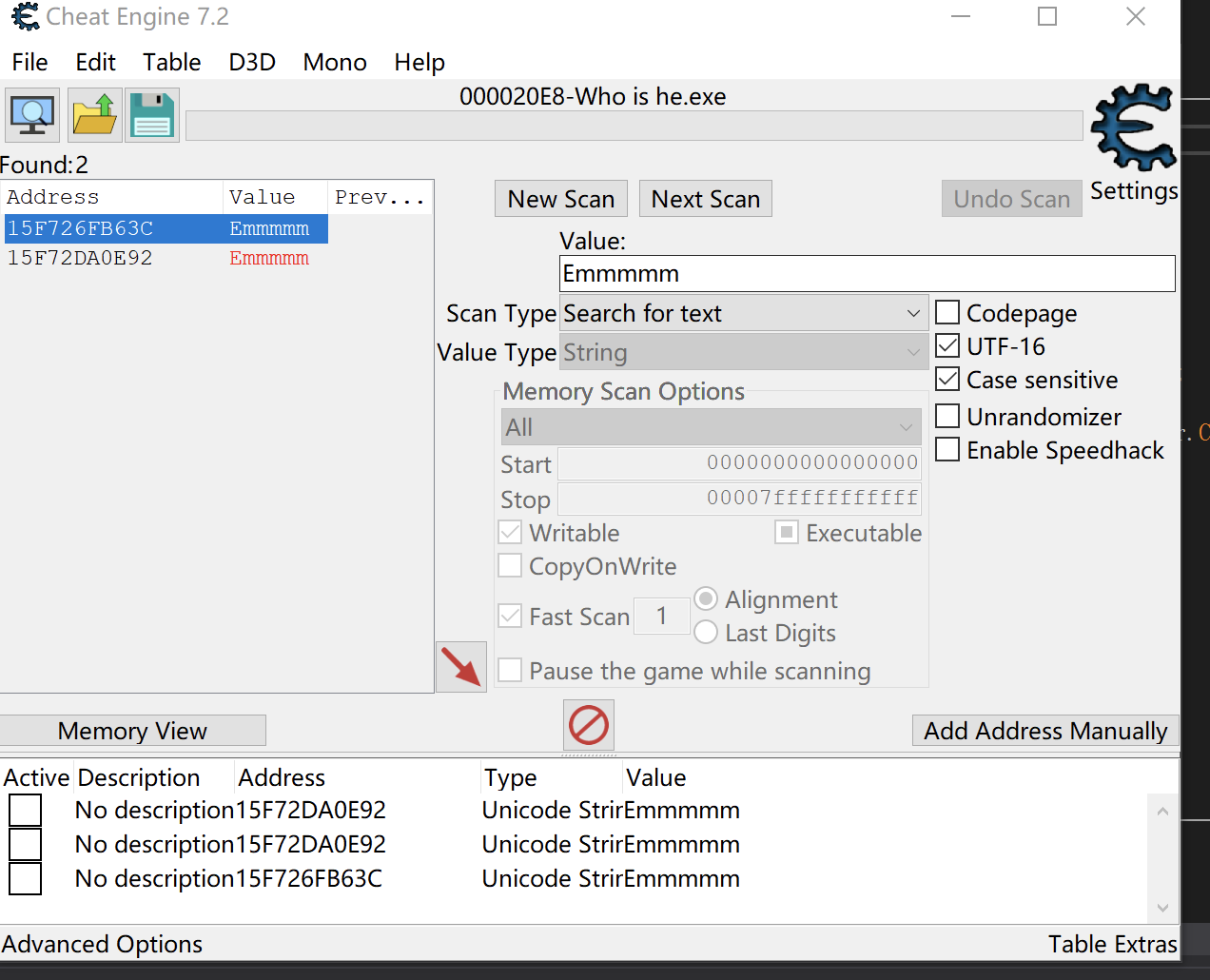Select the Last Digits radio button
Viewport: 1210px width, 980px height.
pyautogui.click(x=706, y=632)
